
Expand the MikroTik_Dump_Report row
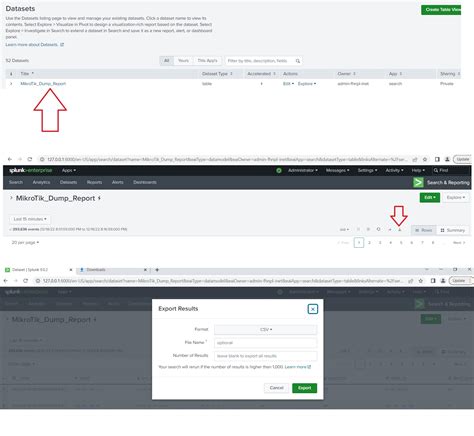pos(11,84)
